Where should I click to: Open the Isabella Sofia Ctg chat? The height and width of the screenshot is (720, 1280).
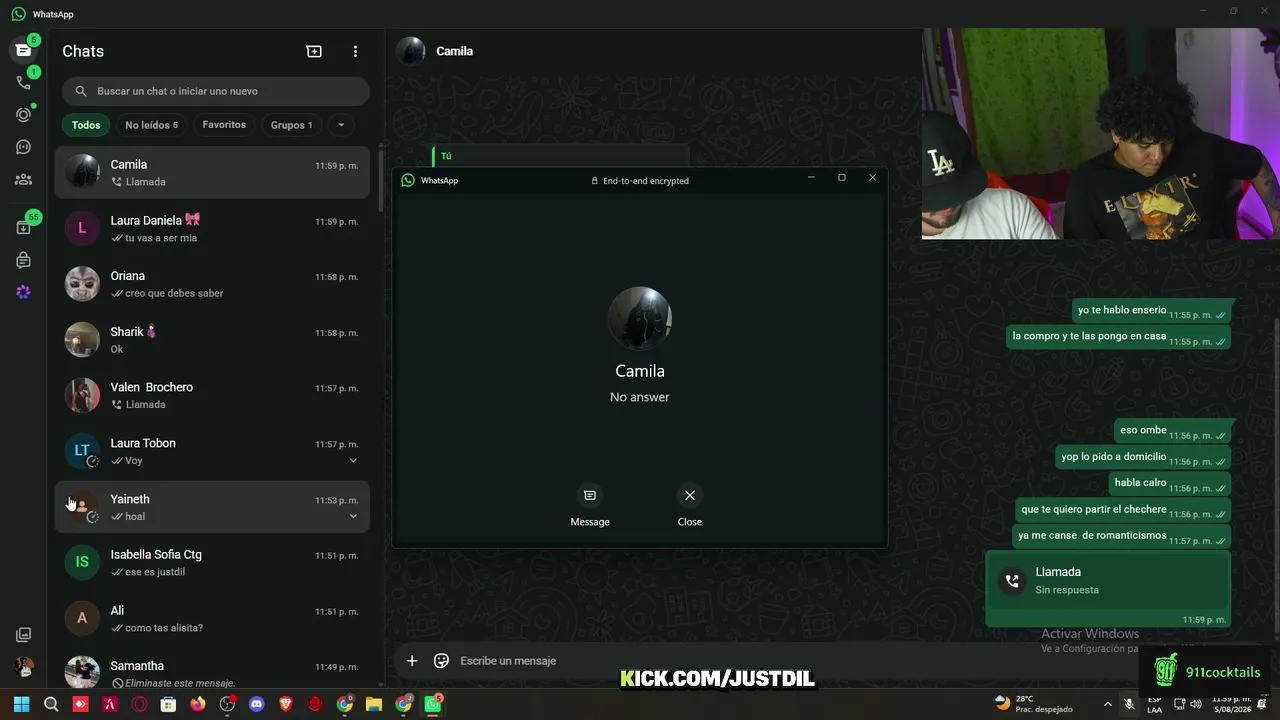pyautogui.click(x=212, y=563)
